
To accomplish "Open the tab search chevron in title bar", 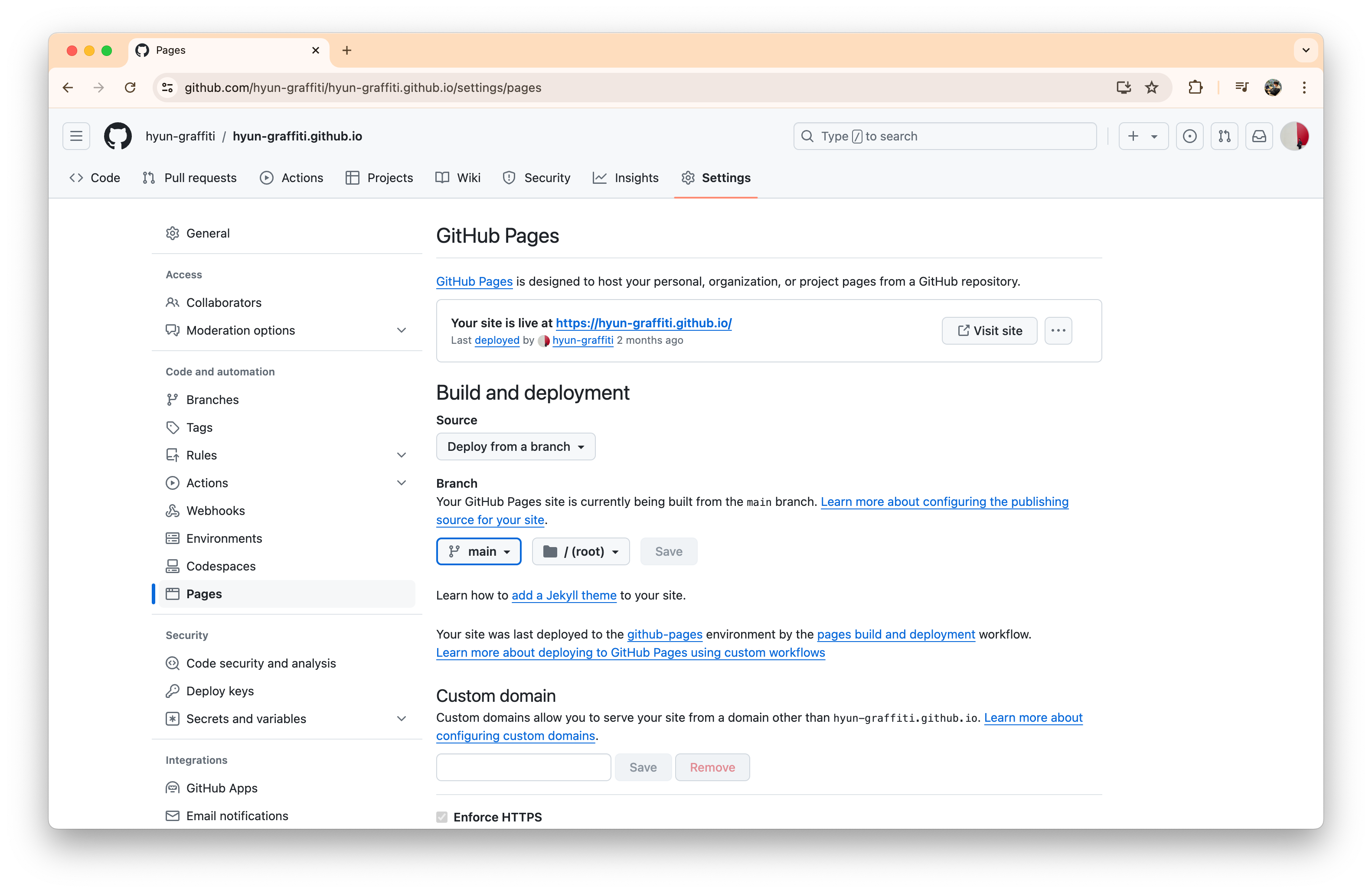I will click(1305, 50).
